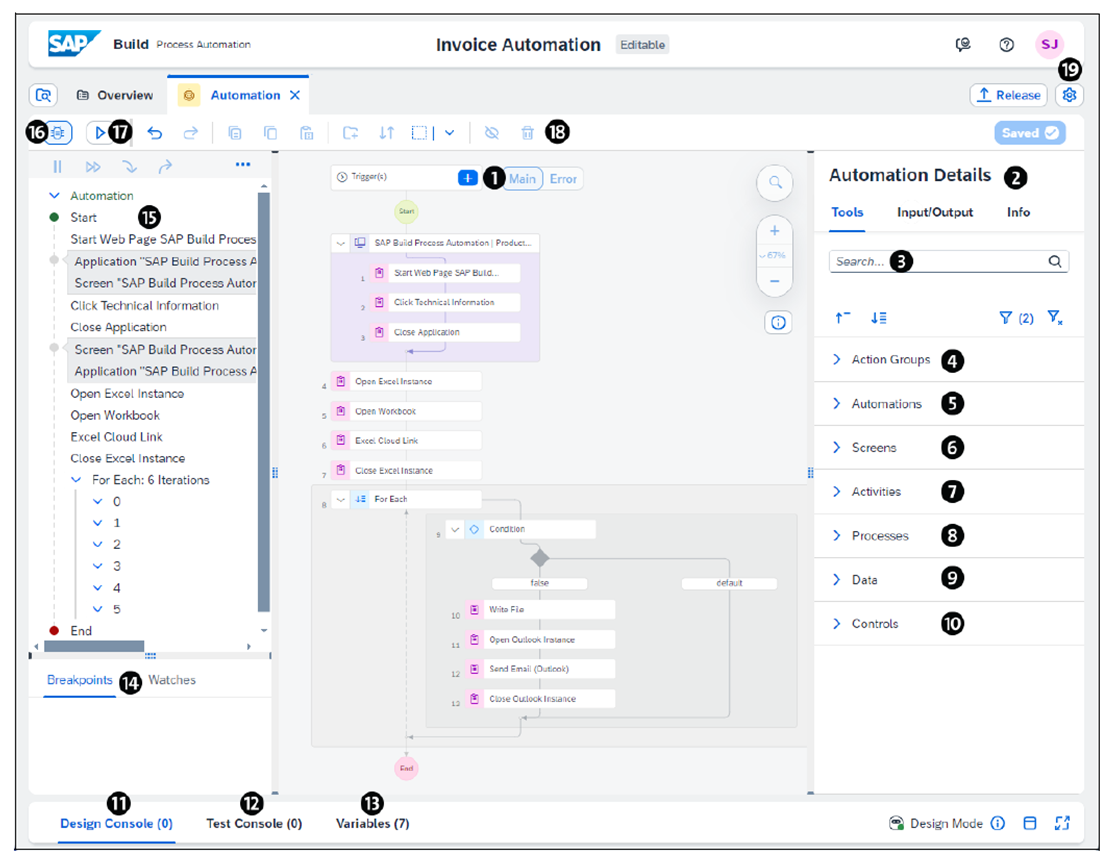Click the SJ user avatar
1113x860 pixels.
(x=1049, y=45)
